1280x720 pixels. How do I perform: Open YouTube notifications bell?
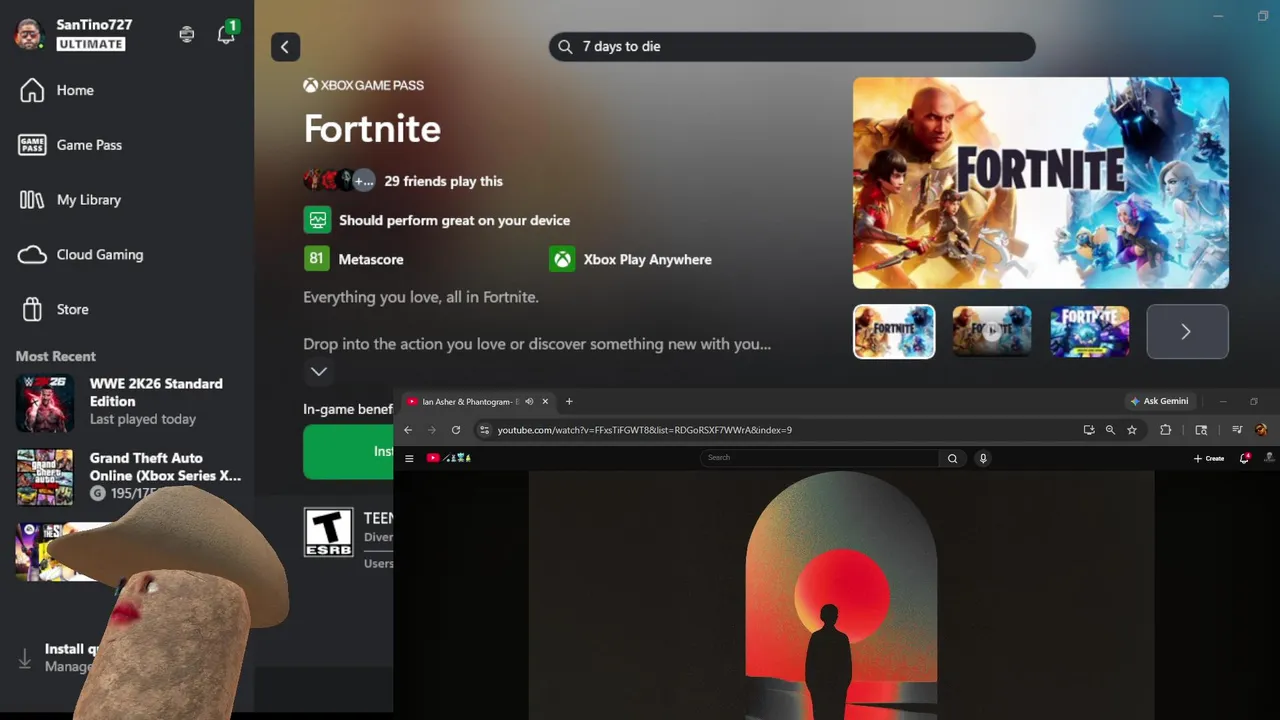[x=1245, y=458]
